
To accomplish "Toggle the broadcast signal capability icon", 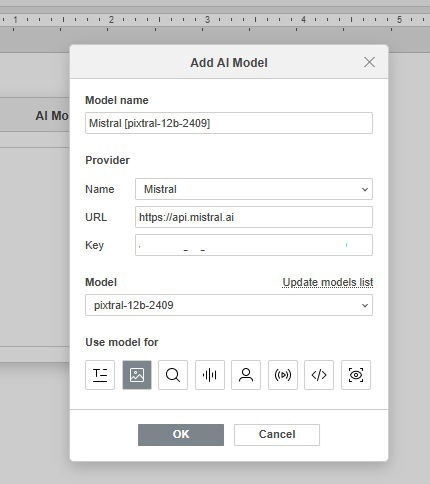I will coord(283,375).
